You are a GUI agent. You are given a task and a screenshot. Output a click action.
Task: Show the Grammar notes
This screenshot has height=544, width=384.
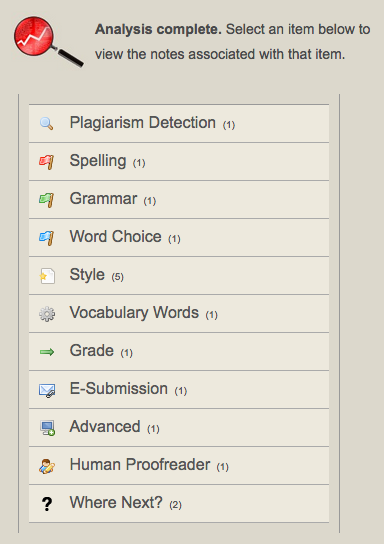tap(179, 199)
